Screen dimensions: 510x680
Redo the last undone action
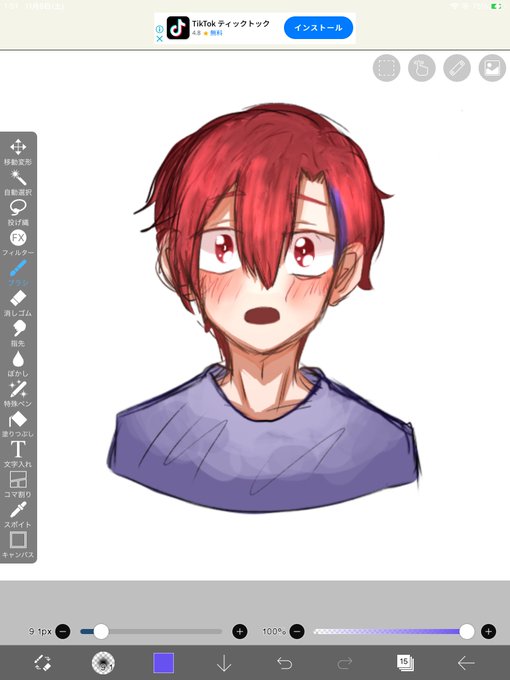tap(345, 663)
